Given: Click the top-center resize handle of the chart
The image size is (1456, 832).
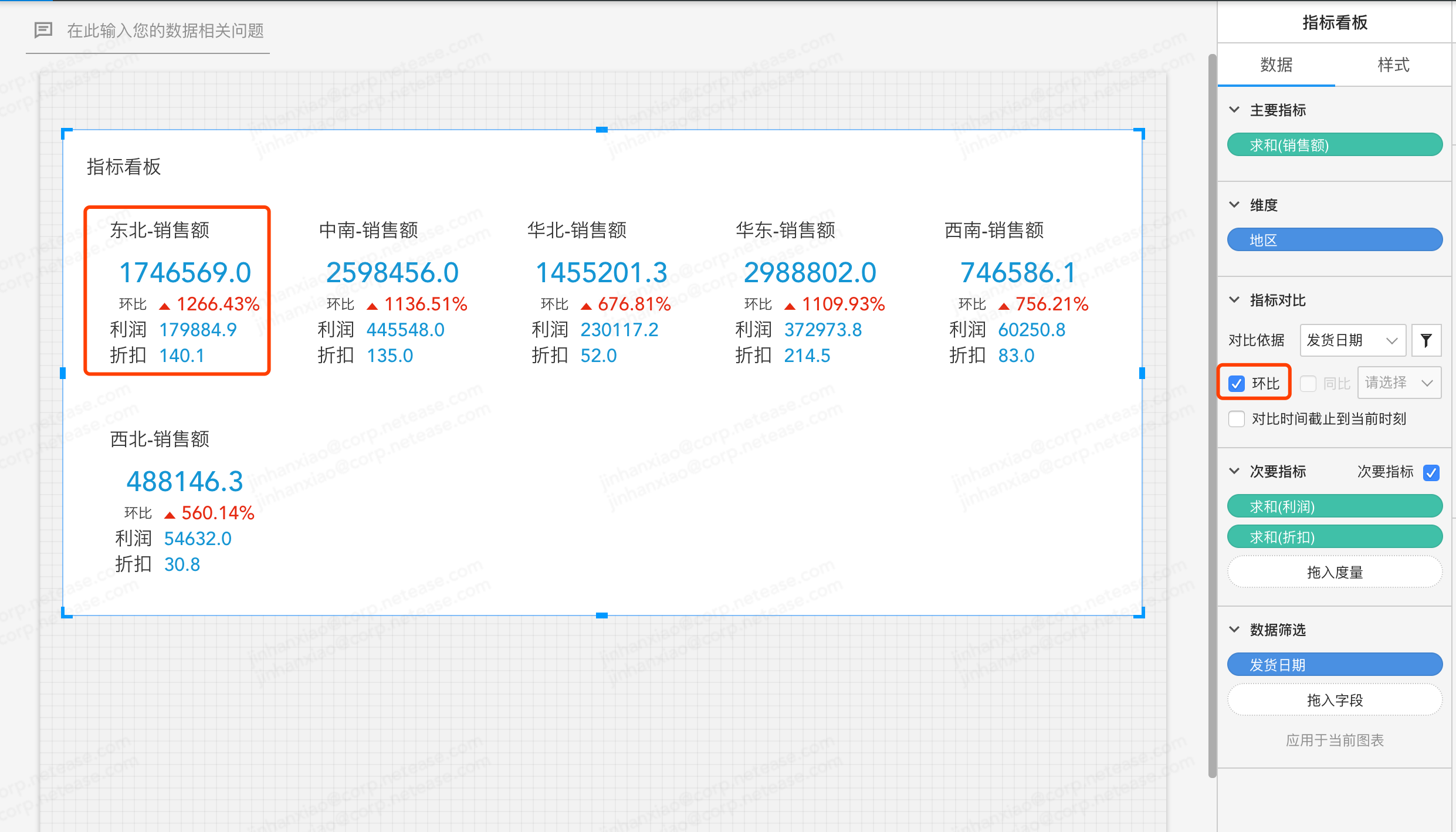Looking at the screenshot, I should click(x=602, y=130).
